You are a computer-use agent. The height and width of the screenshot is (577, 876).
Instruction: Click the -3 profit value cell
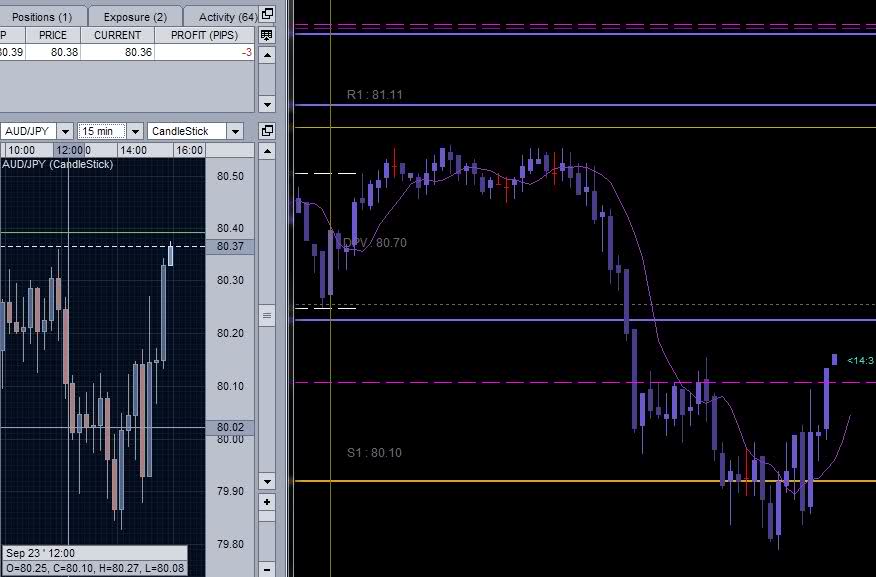click(x=204, y=52)
